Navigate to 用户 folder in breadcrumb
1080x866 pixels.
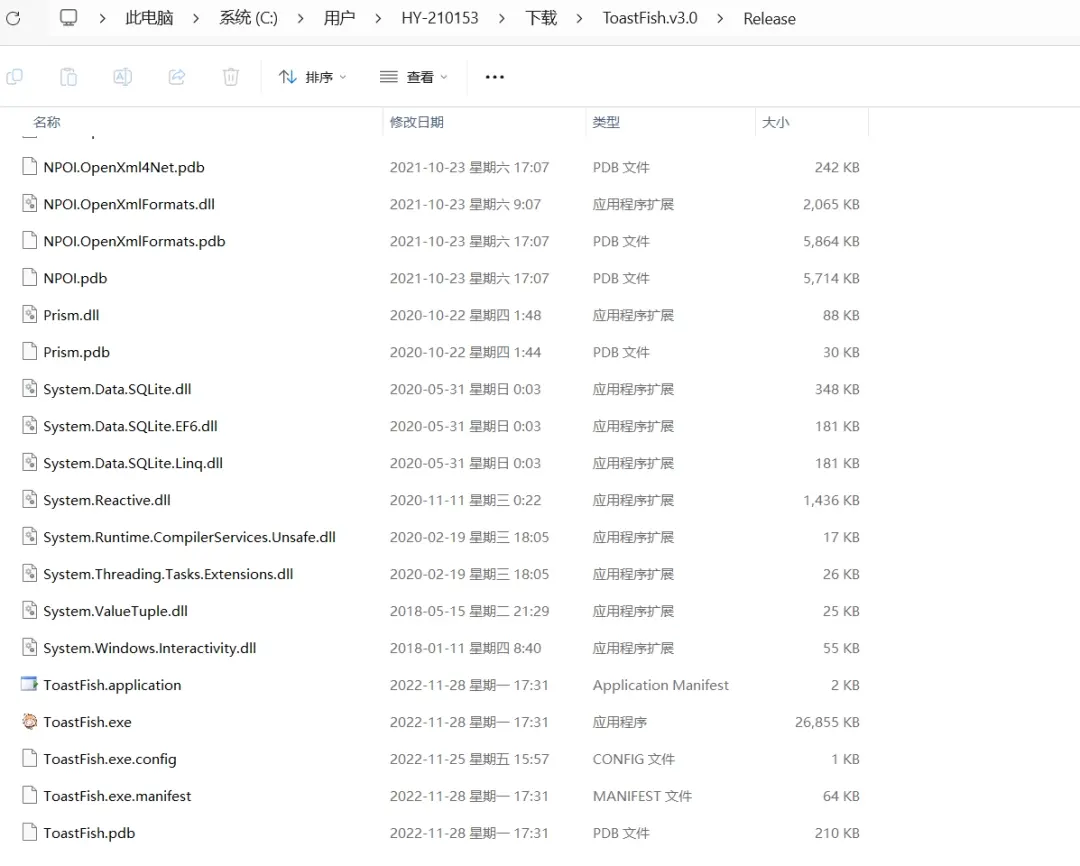340,18
